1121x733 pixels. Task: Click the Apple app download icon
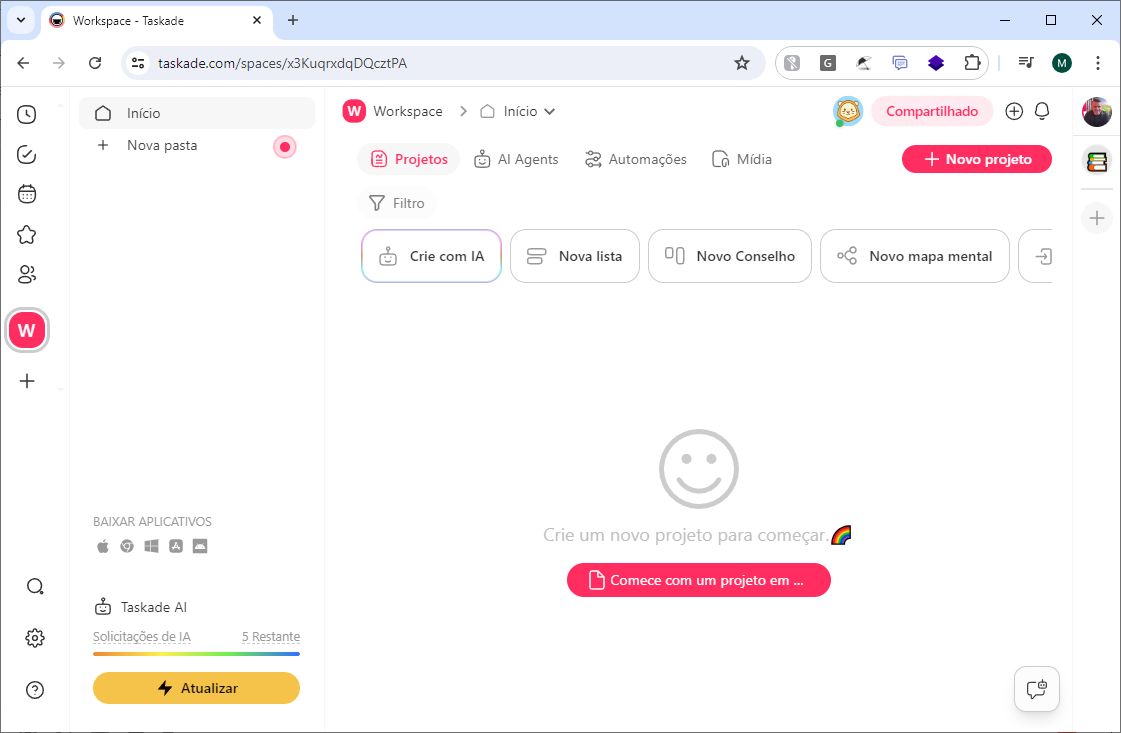tap(103, 546)
